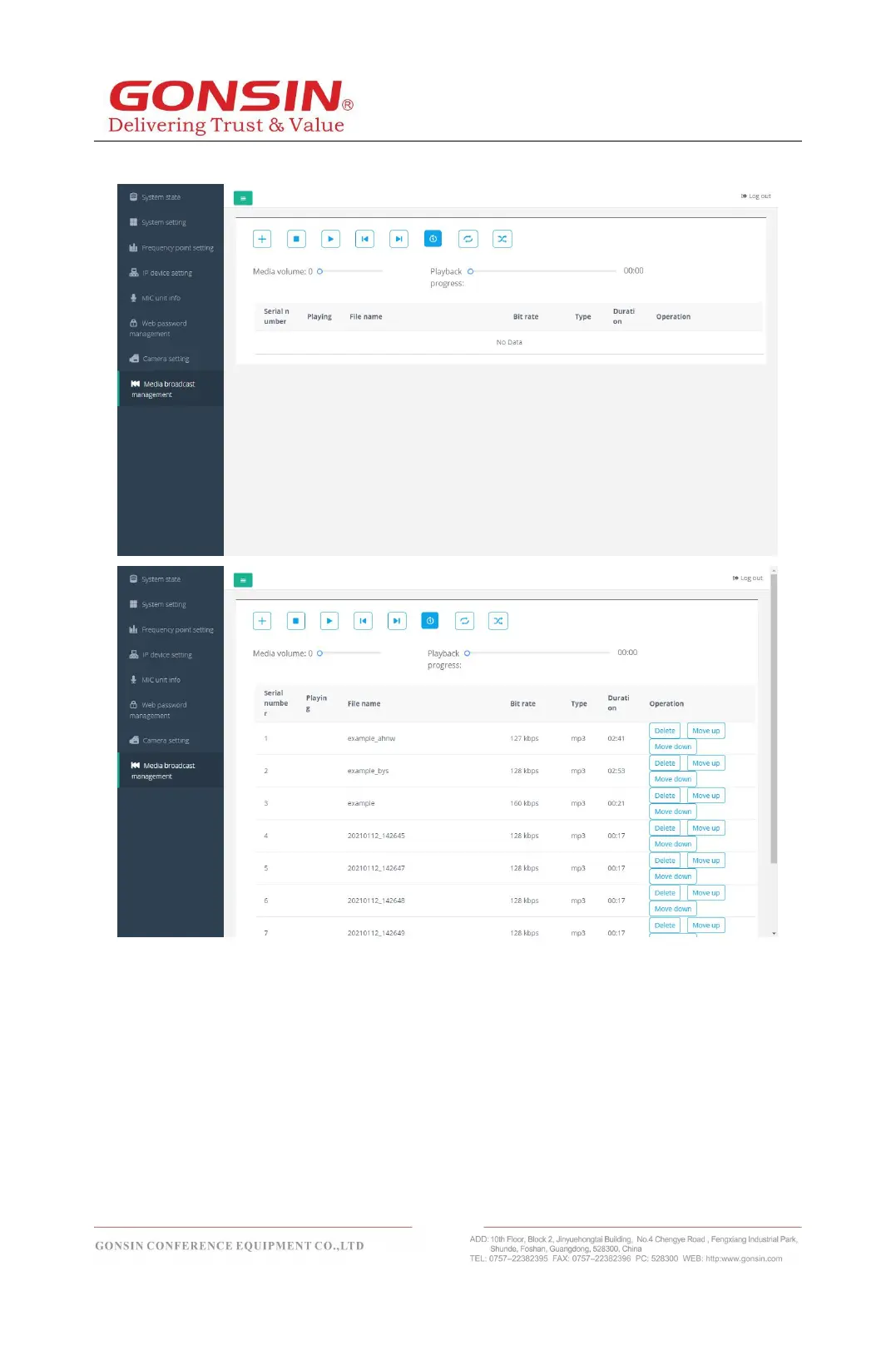Click the Media volume slider handle in the populated-playlist screenshot
This screenshot has width=896, height=1345.
319,653
